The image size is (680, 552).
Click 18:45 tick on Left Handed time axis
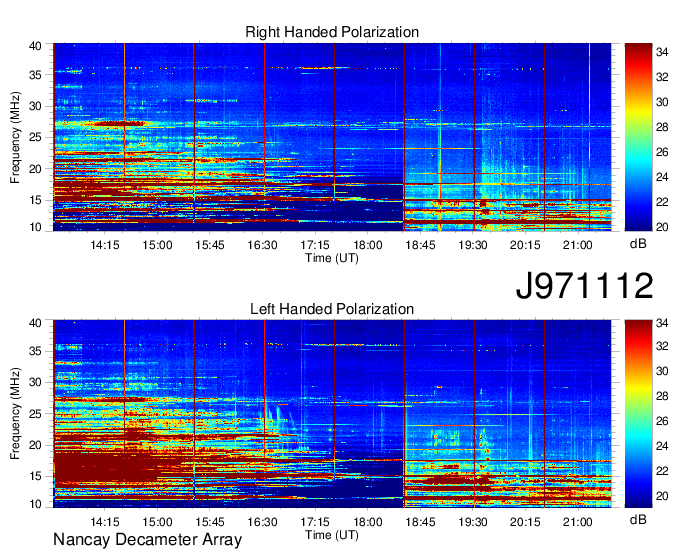[420, 521]
